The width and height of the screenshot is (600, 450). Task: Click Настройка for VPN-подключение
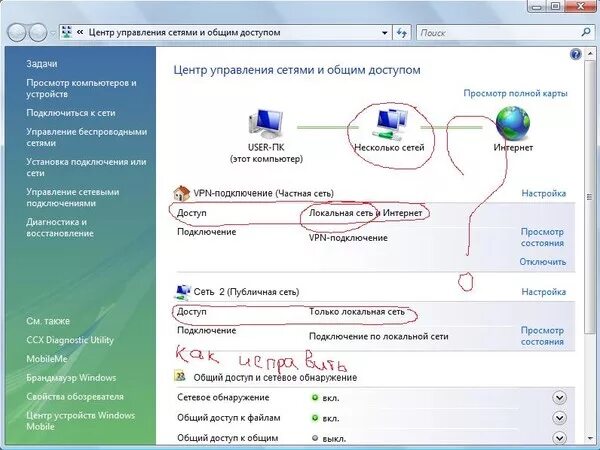pyautogui.click(x=544, y=193)
